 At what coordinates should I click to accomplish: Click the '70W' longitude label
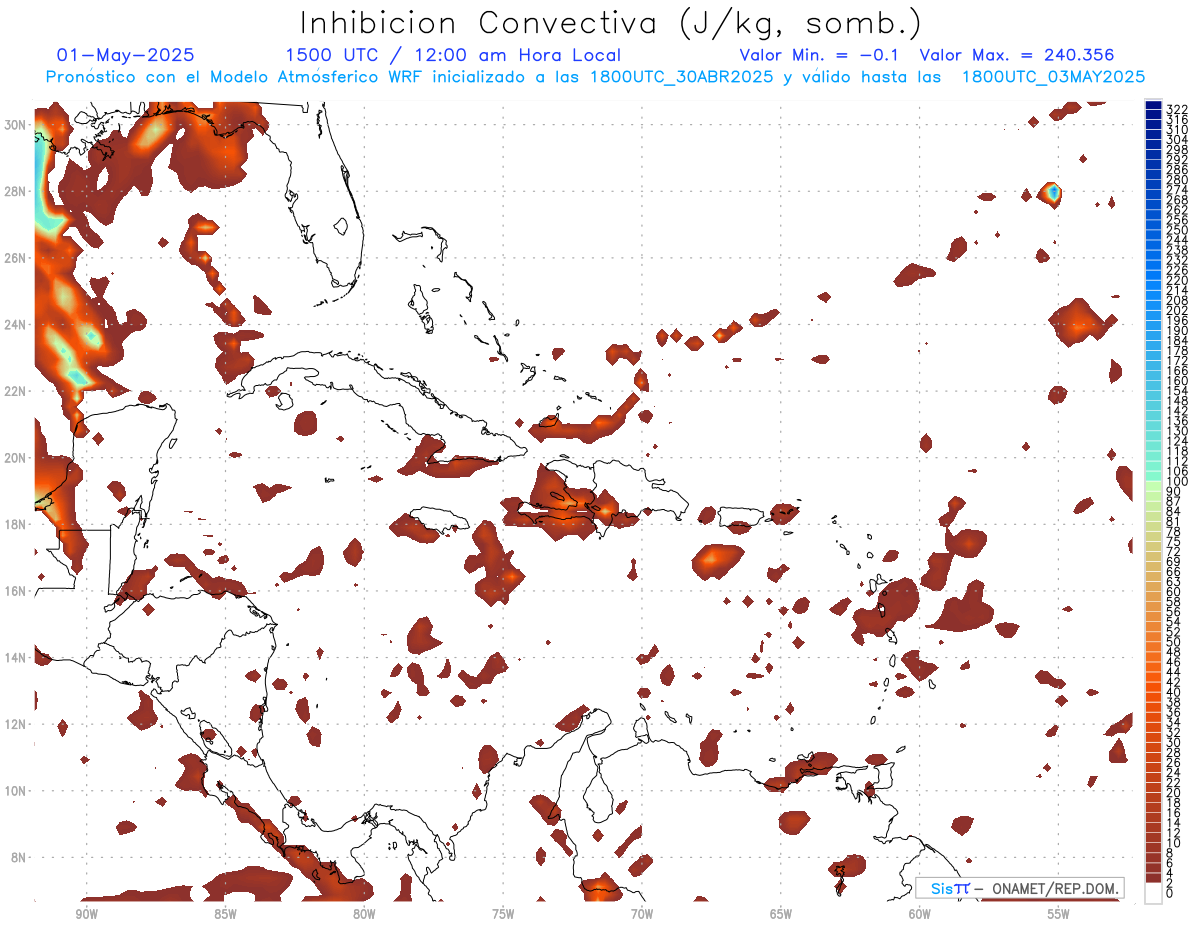[642, 914]
